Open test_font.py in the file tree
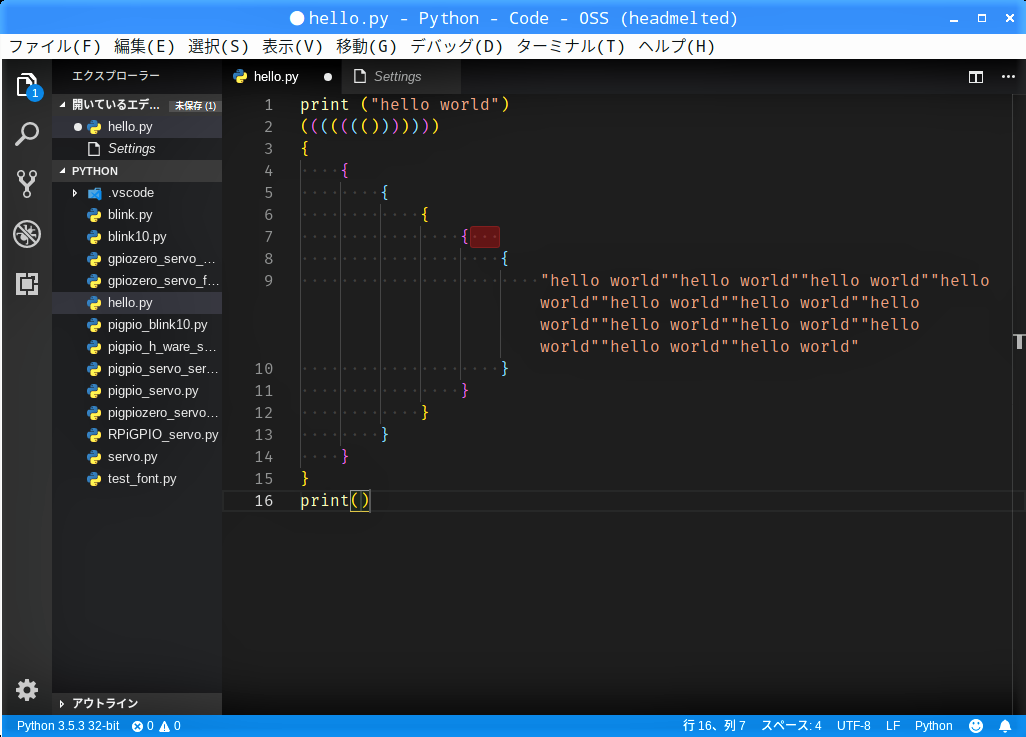Viewport: 1026px width, 737px height. (x=137, y=479)
